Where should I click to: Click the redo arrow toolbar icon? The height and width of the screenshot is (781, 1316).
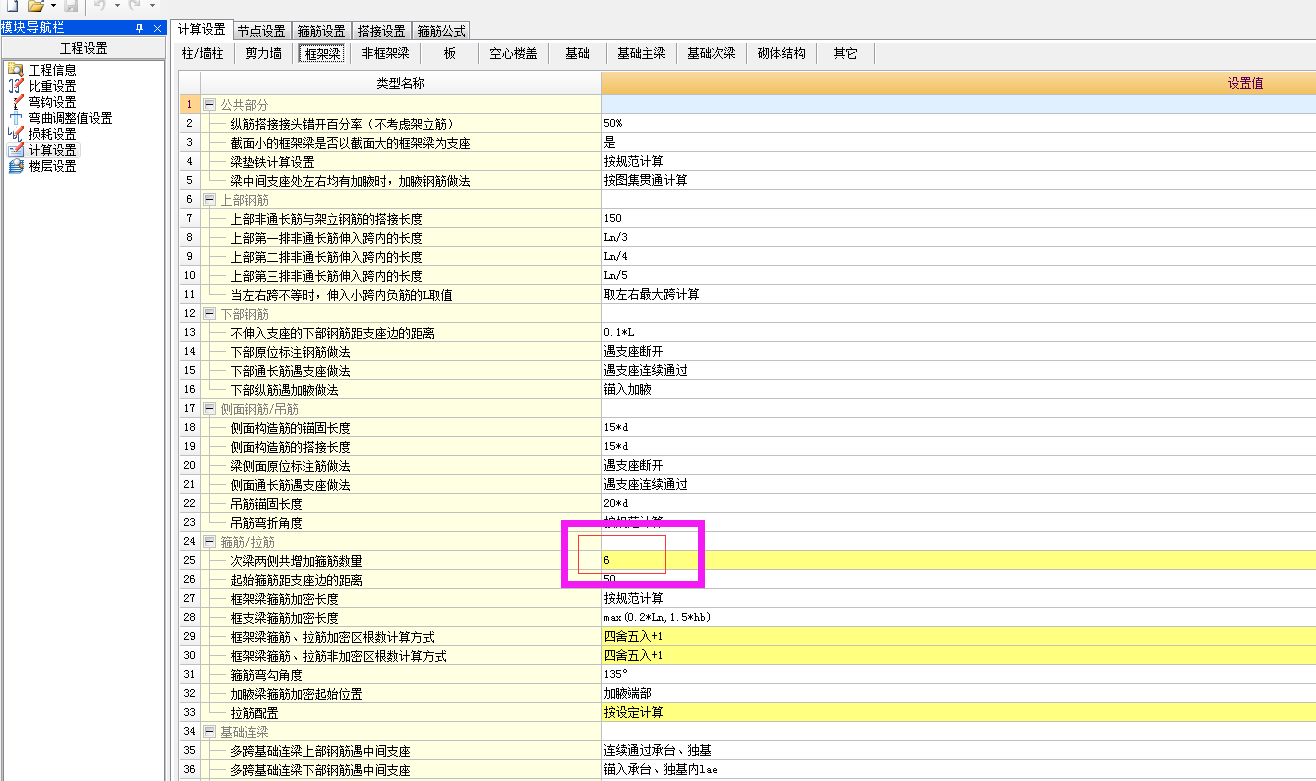point(135,6)
